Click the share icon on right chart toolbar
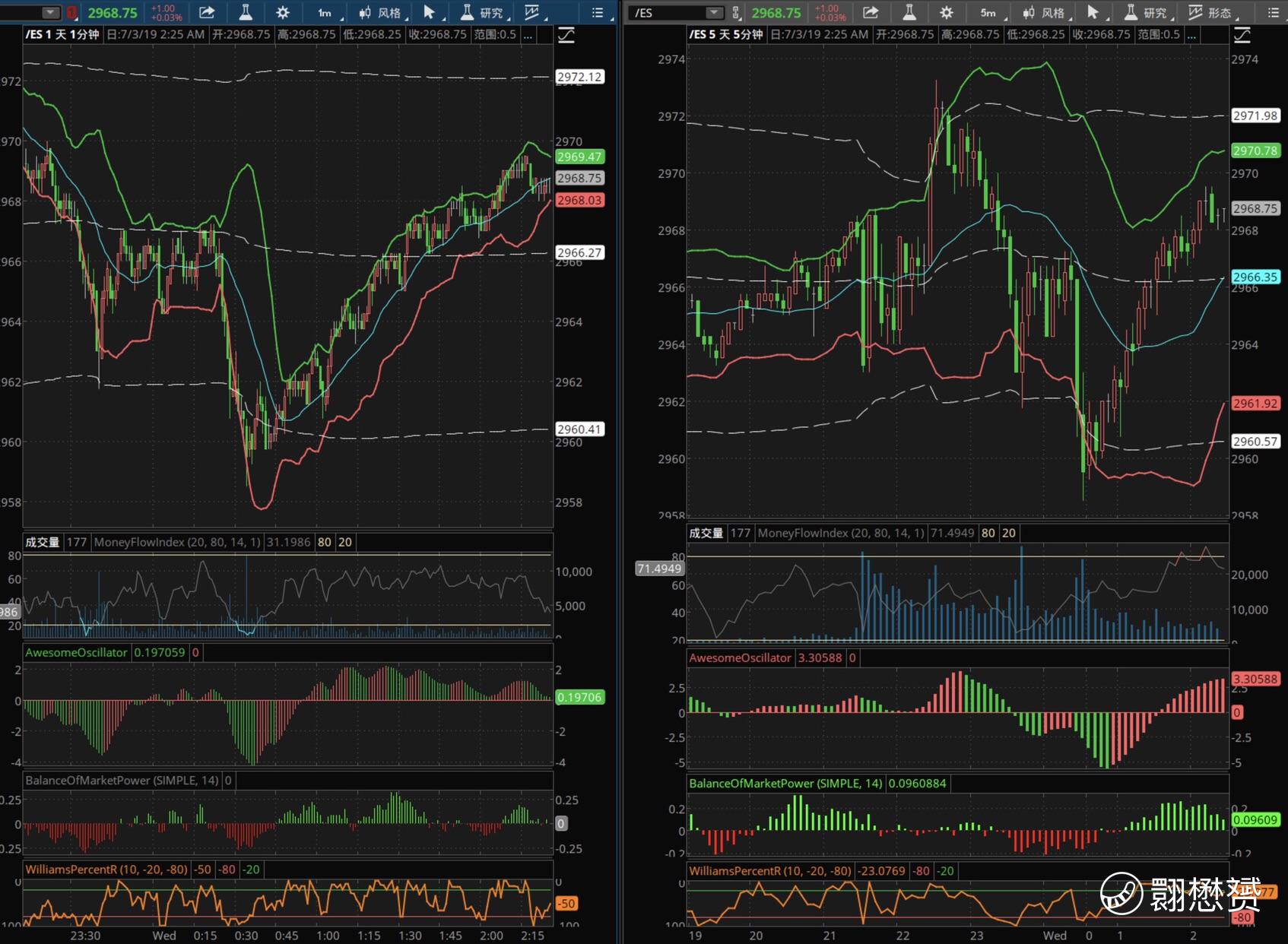1288x944 pixels. 871,12
